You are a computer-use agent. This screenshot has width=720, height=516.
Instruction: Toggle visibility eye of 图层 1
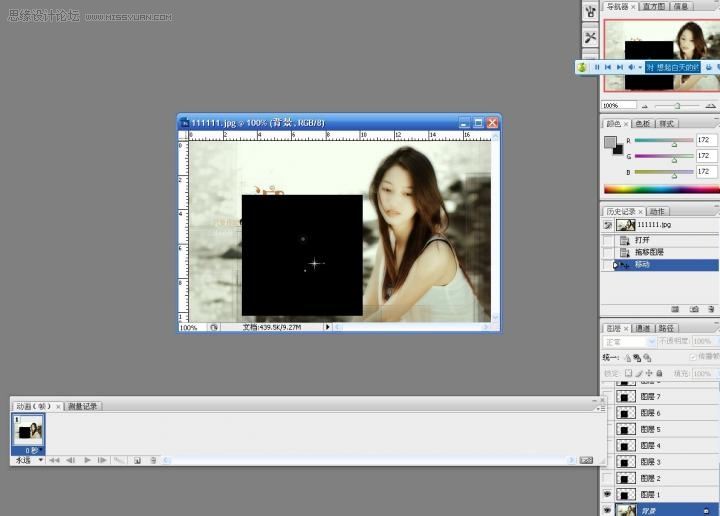pyautogui.click(x=607, y=494)
